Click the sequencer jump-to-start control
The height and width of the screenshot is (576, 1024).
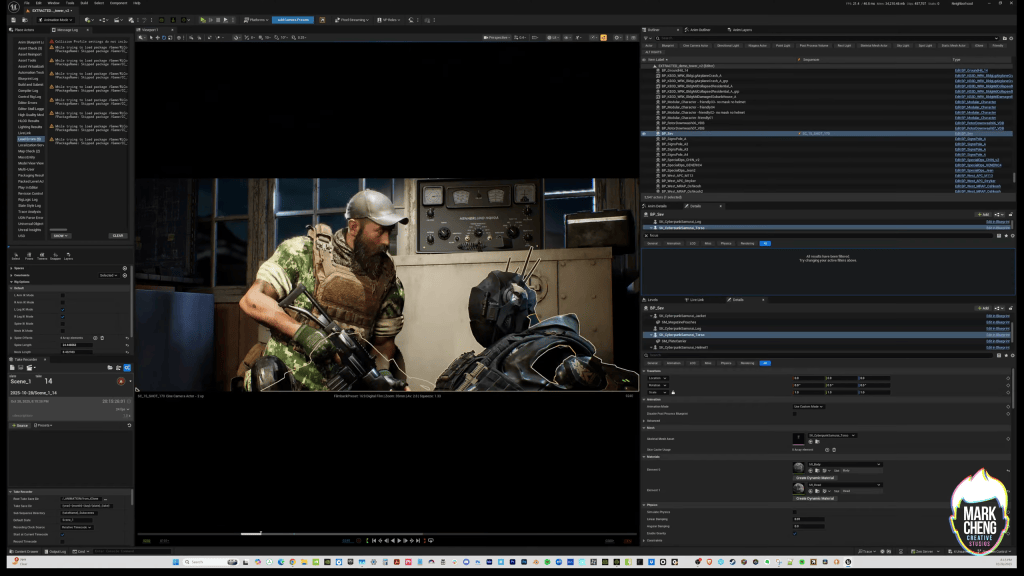tap(374, 541)
